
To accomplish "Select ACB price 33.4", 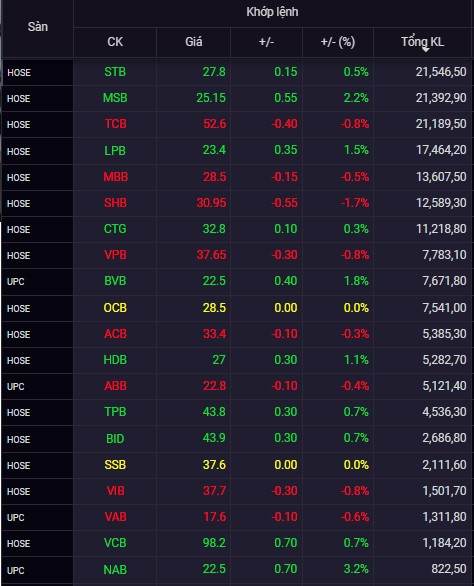I will (215, 334).
